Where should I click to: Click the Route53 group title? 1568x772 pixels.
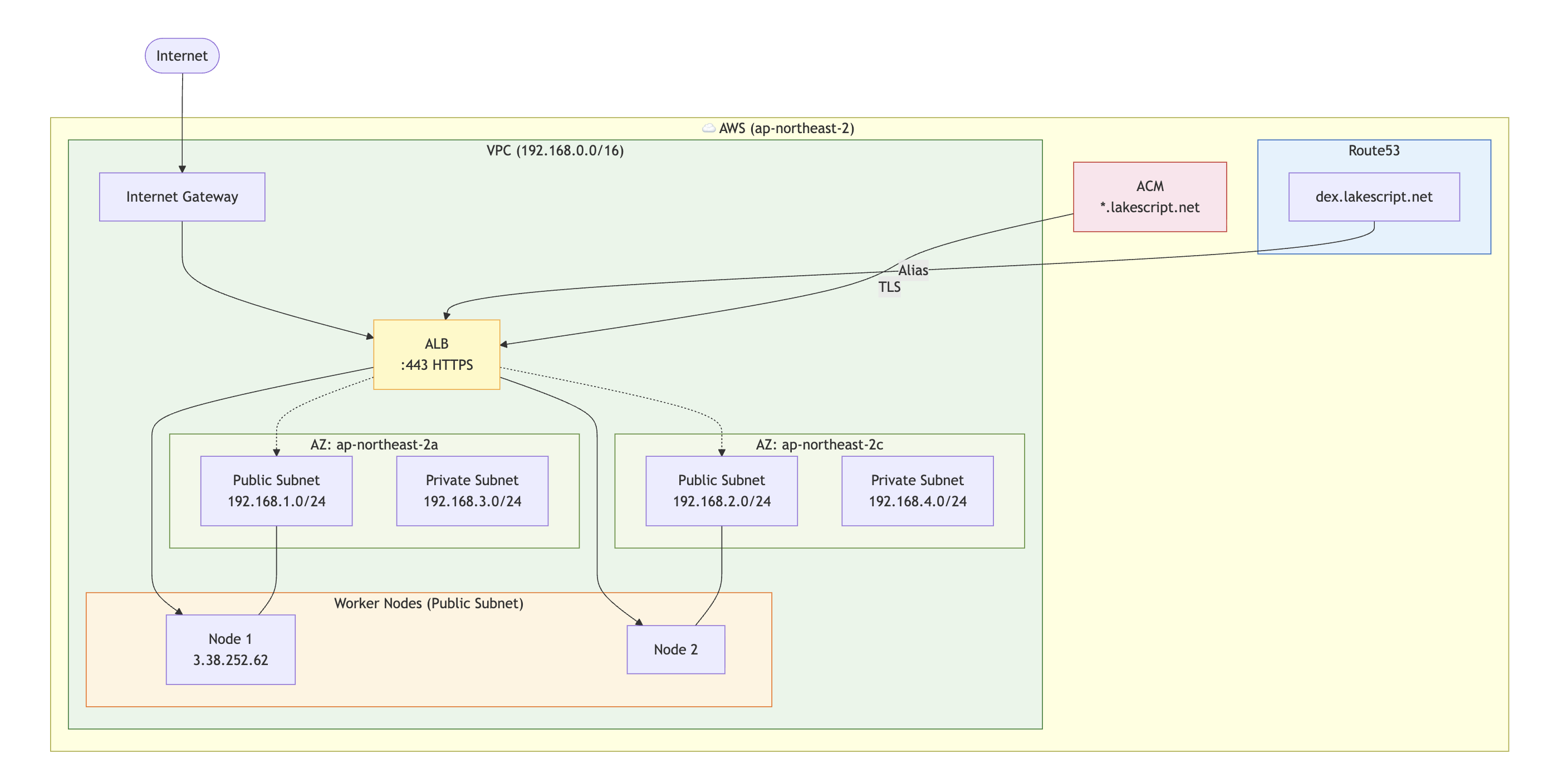click(1373, 150)
